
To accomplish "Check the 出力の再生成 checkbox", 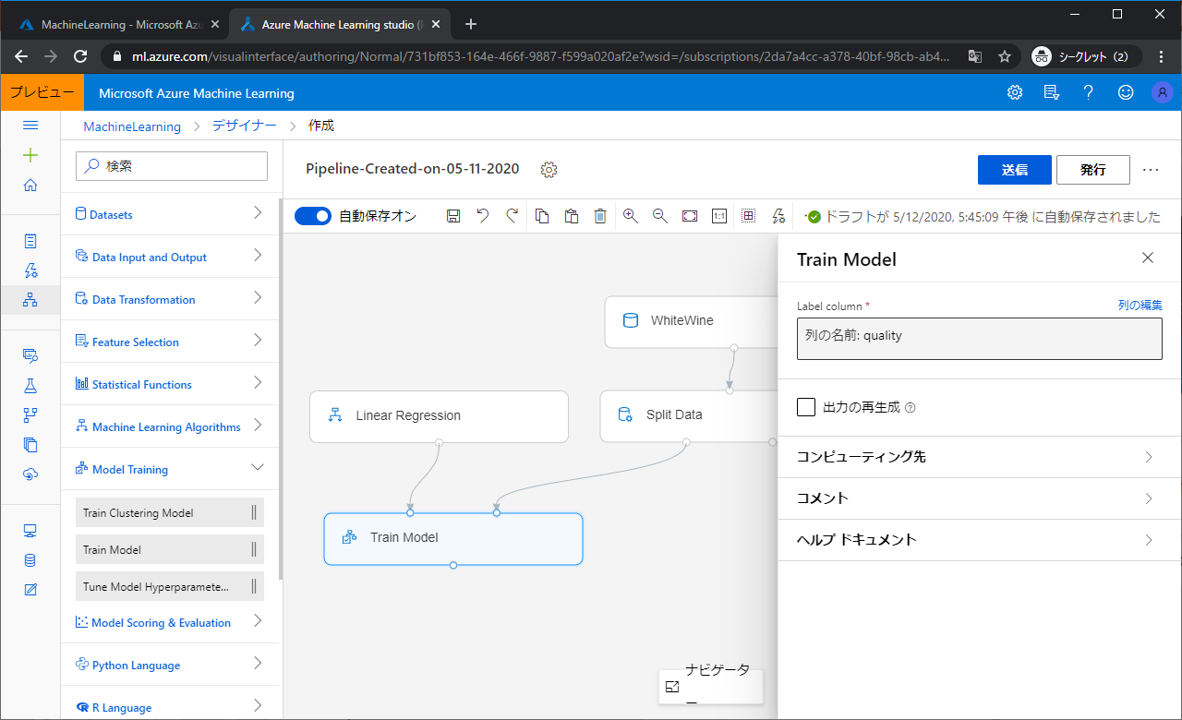I will [806, 407].
